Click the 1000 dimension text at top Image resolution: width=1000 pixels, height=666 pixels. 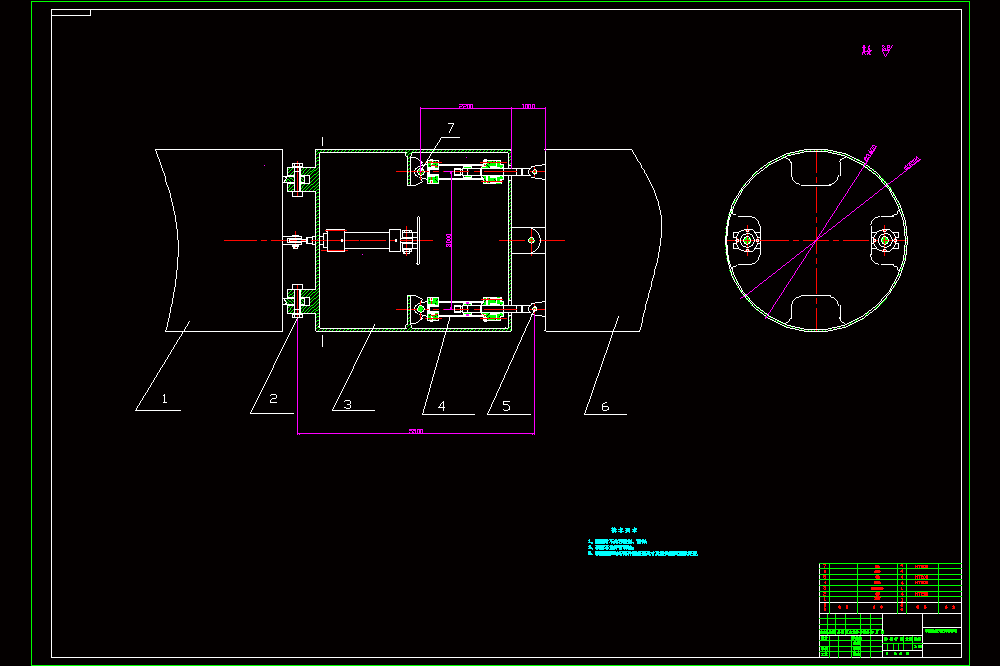(x=529, y=106)
